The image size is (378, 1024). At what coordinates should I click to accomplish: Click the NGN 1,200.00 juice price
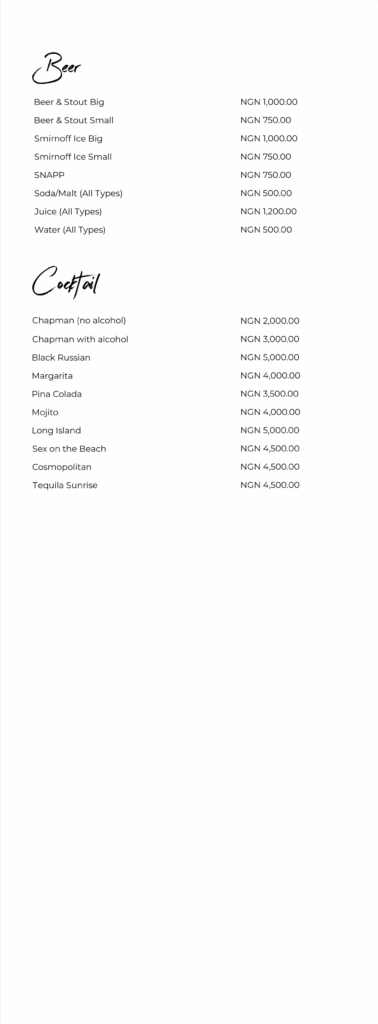268,212
